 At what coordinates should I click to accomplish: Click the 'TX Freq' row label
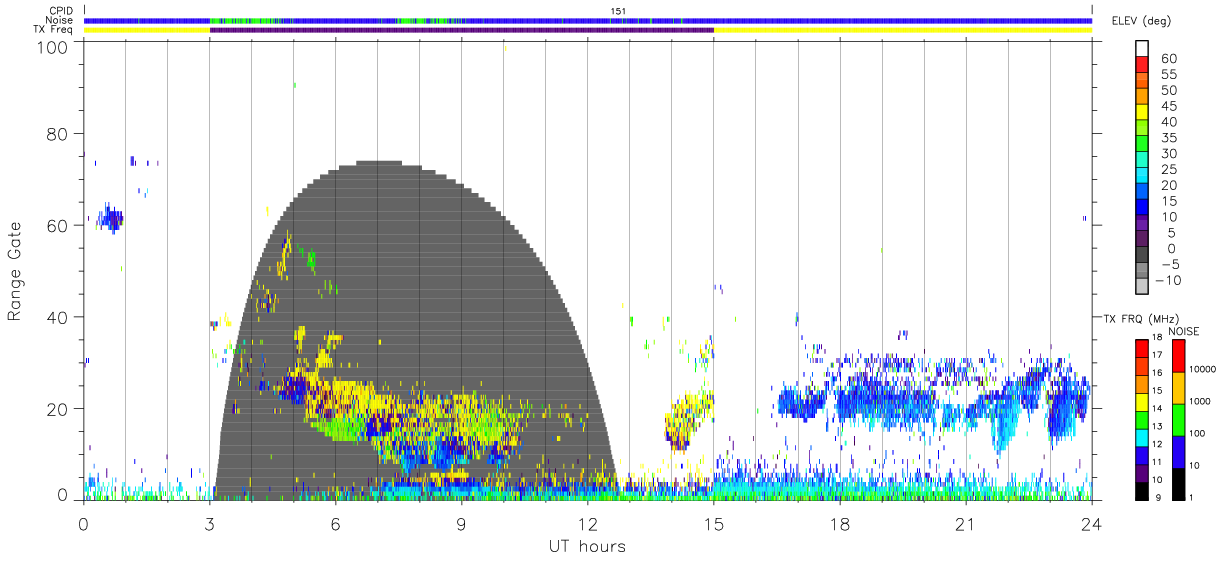[x=54, y=30]
